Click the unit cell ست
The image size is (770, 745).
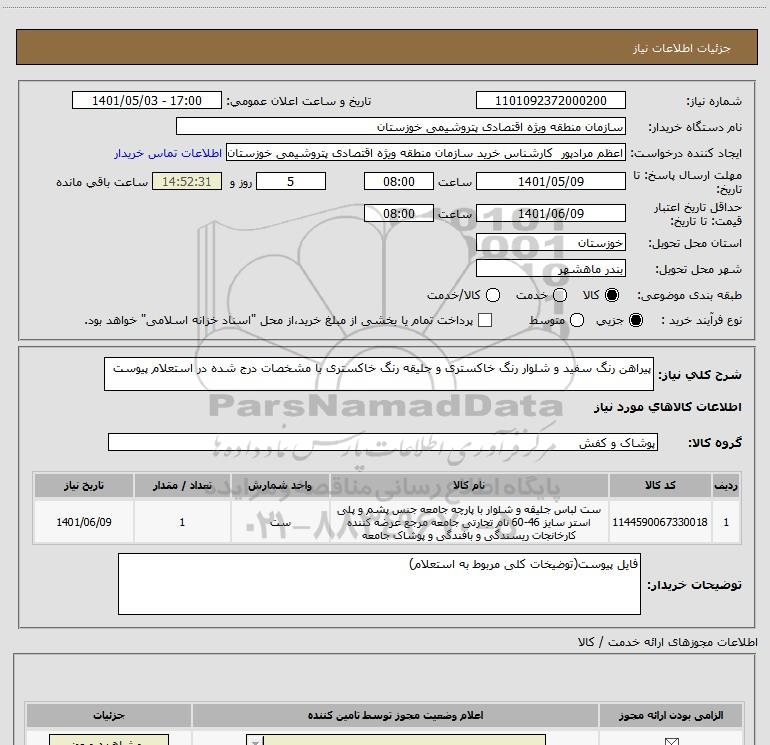[x=280, y=522]
